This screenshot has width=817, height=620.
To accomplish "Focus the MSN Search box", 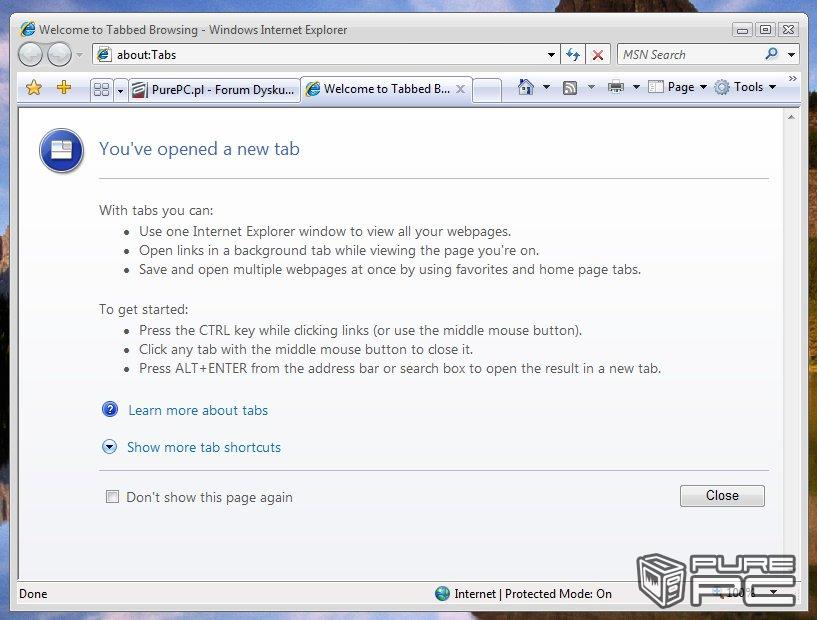I will [689, 54].
